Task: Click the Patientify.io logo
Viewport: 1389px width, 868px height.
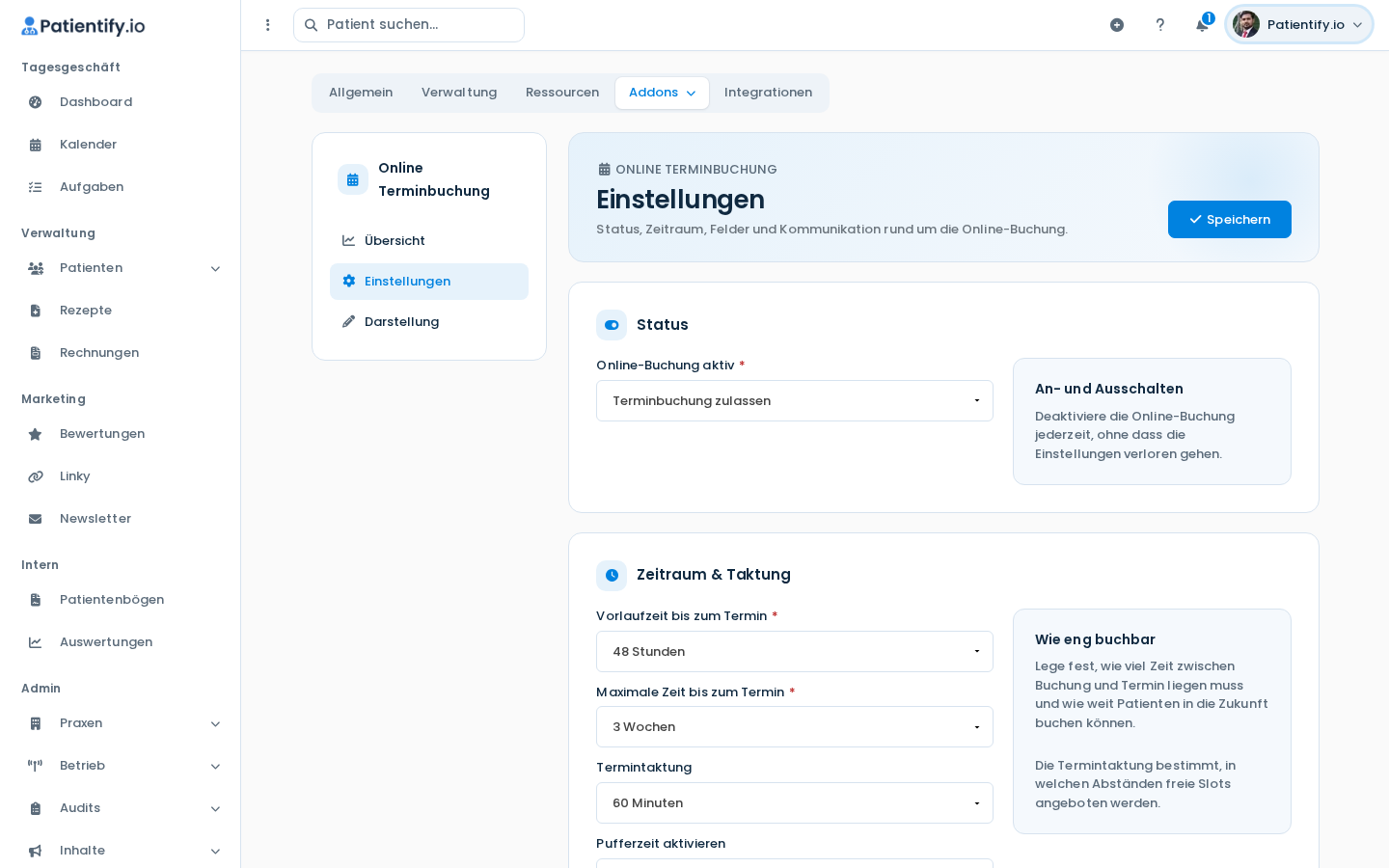Action: (83, 26)
